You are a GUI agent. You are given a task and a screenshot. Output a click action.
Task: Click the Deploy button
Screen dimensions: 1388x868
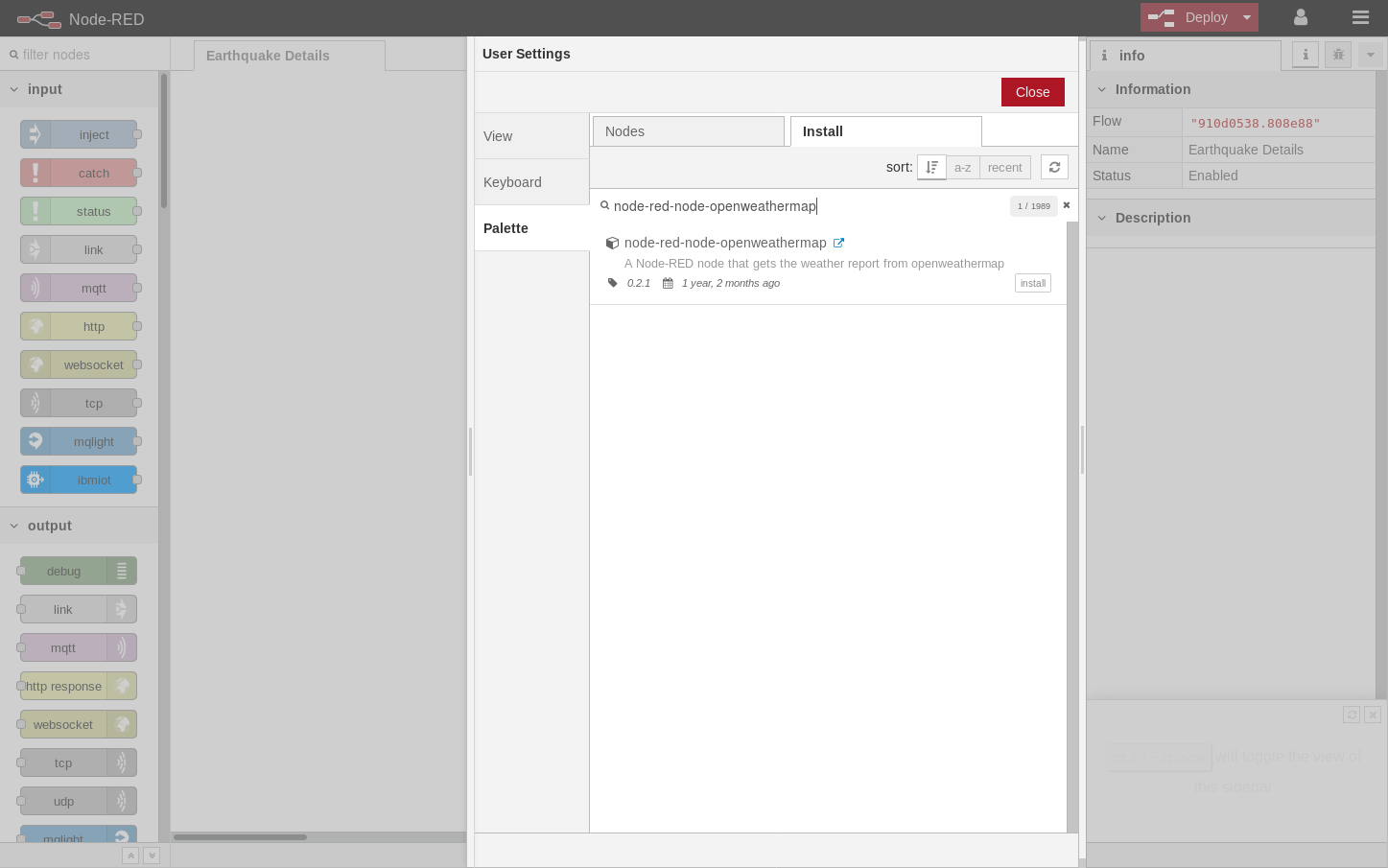click(x=1189, y=17)
